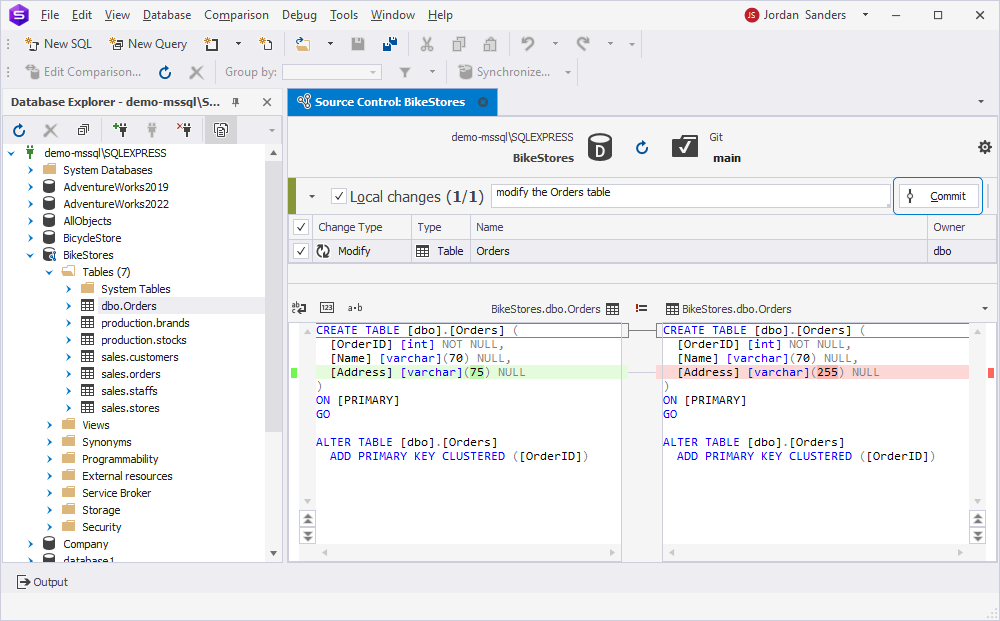Refresh source control status next to BikeStores
Screen dimensions: 1000x621
pyautogui.click(x=642, y=148)
